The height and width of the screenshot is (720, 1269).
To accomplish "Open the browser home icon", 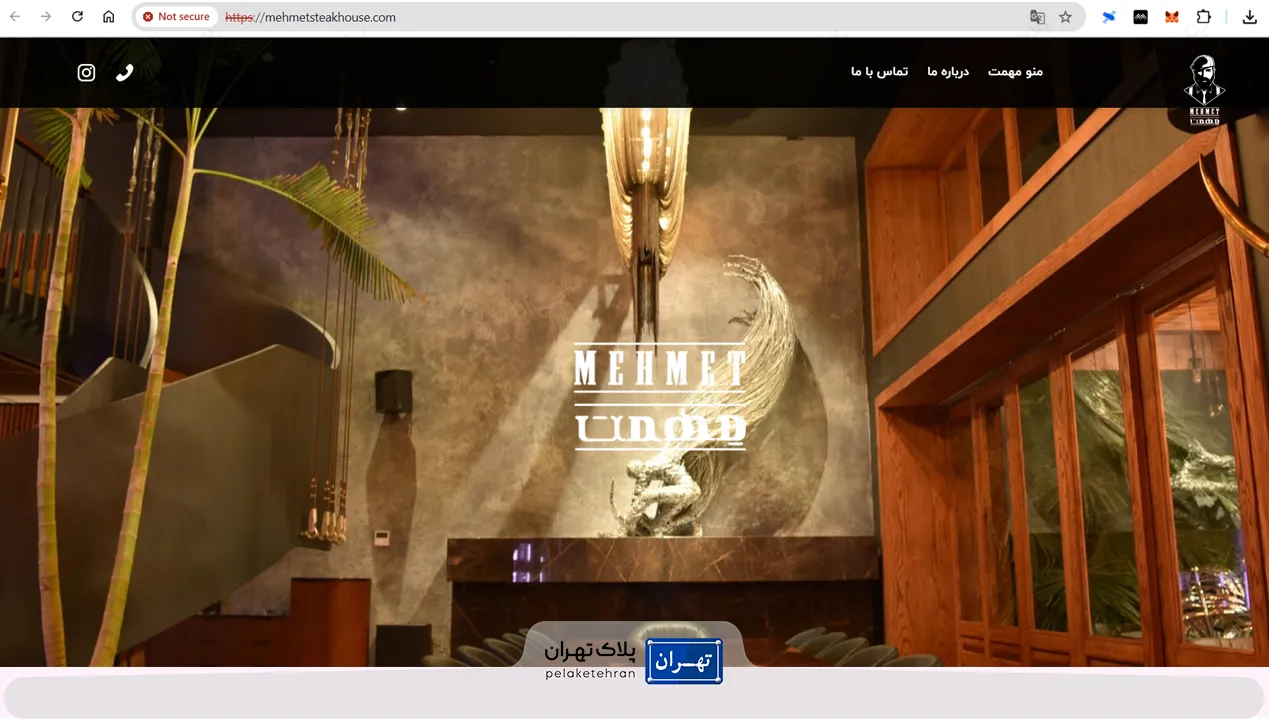I will 108,17.
